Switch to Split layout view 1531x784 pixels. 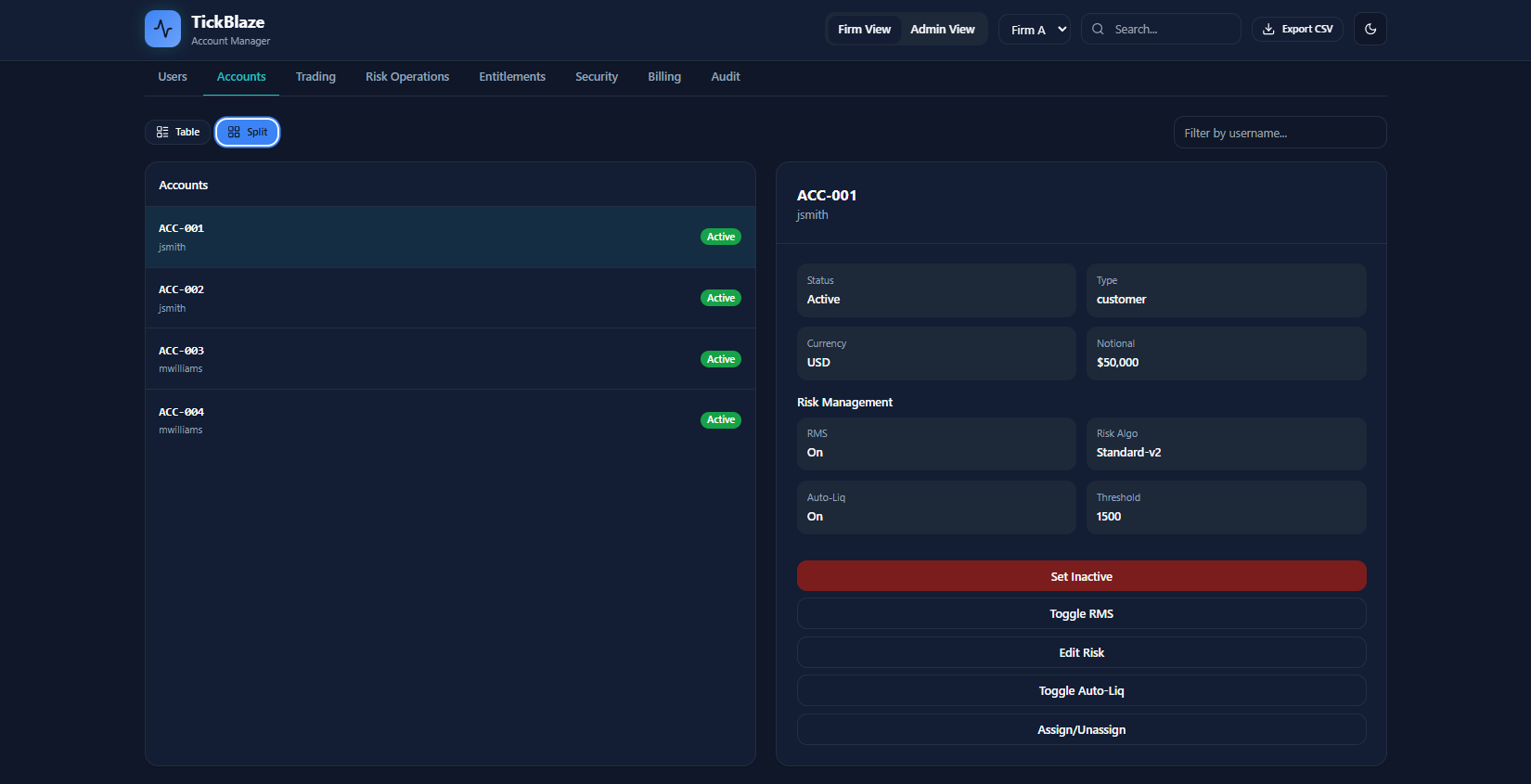point(247,132)
